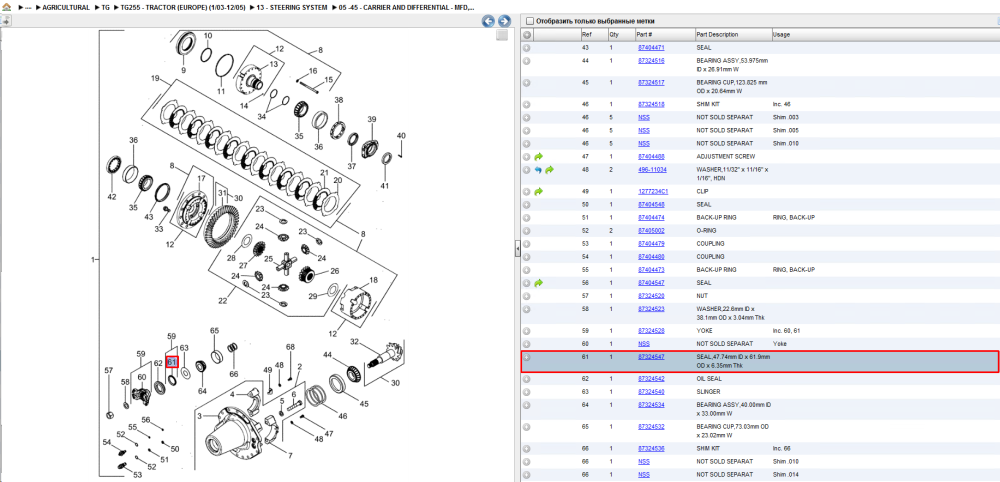Click the header add-all circle icon

point(527,34)
